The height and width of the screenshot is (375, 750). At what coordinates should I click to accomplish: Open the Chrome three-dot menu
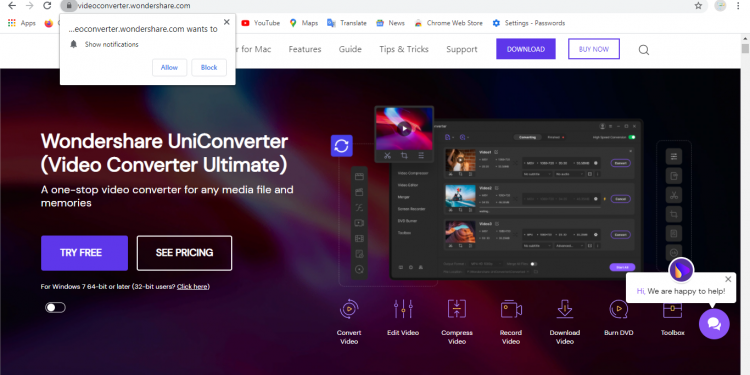[x=739, y=6]
